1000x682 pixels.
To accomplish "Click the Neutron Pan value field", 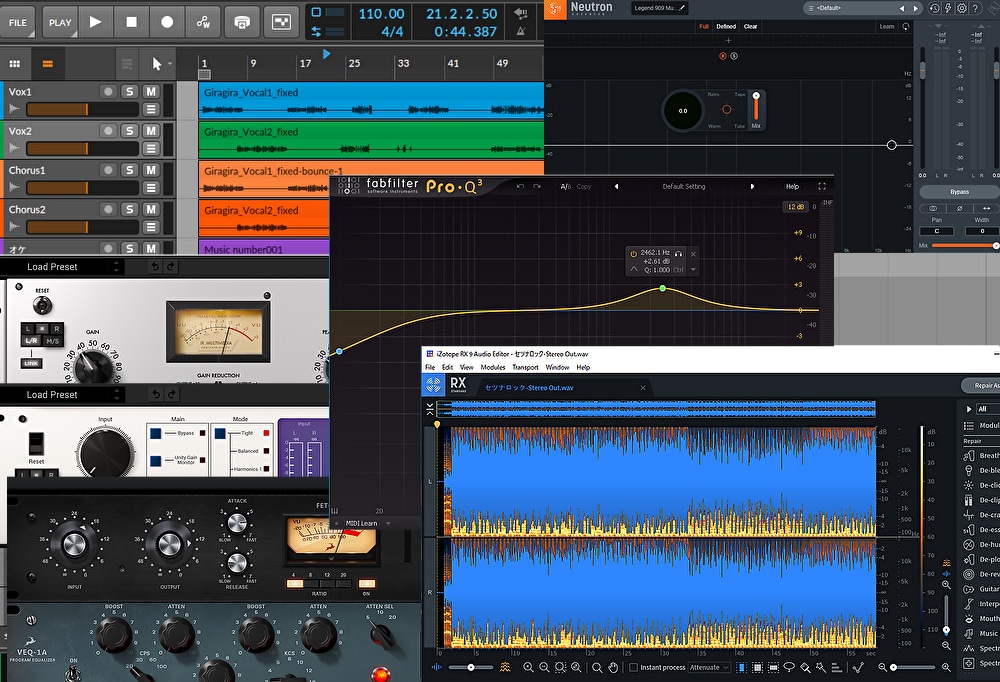I will click(937, 231).
